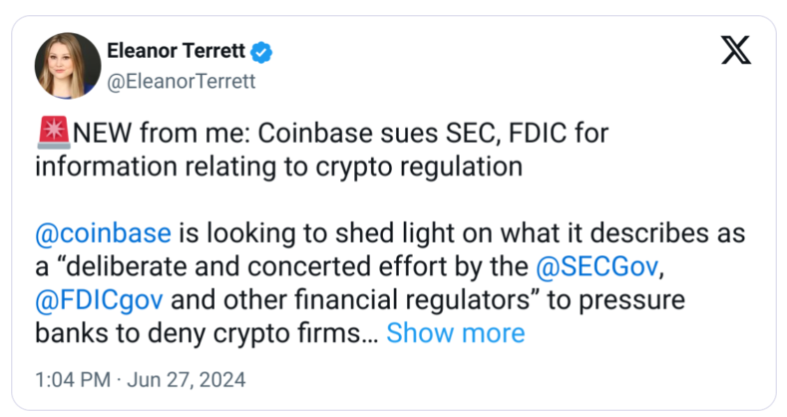
Task: Open the @coinbase mention link
Action: pos(103,234)
